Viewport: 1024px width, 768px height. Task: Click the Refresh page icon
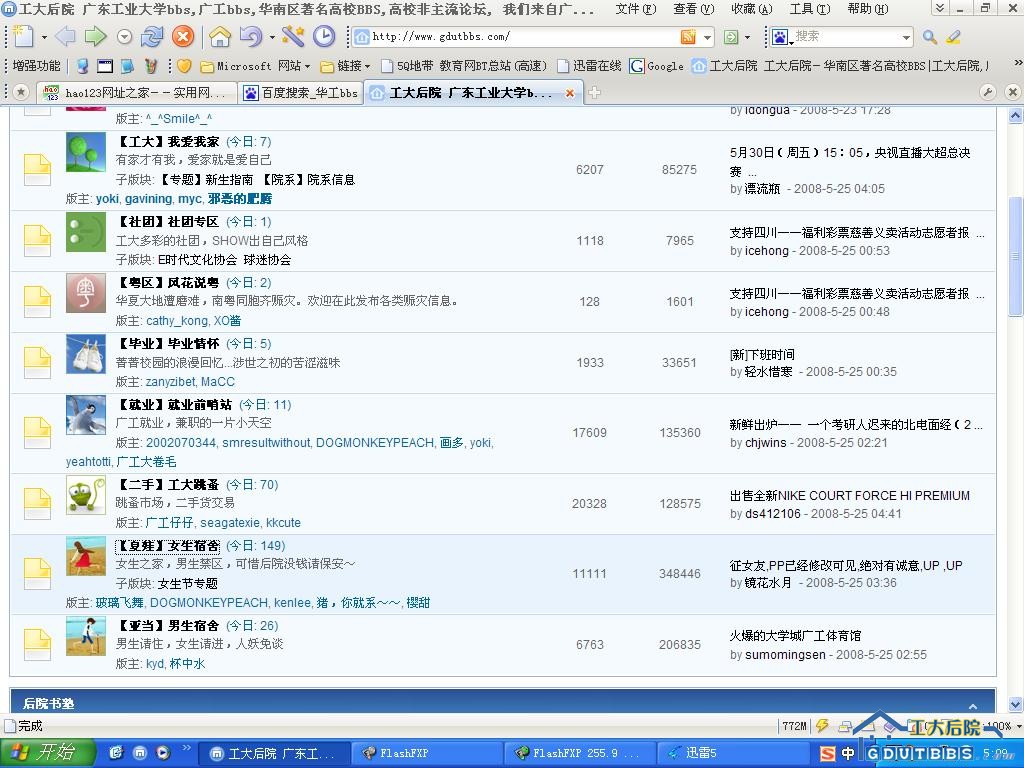click(152, 37)
